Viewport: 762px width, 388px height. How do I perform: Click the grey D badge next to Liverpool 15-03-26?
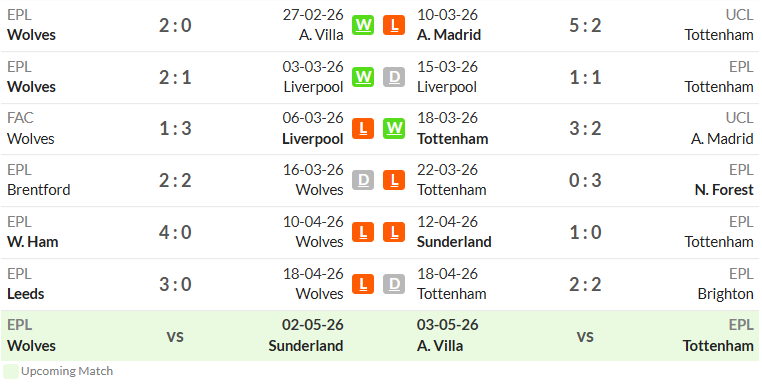coord(394,77)
